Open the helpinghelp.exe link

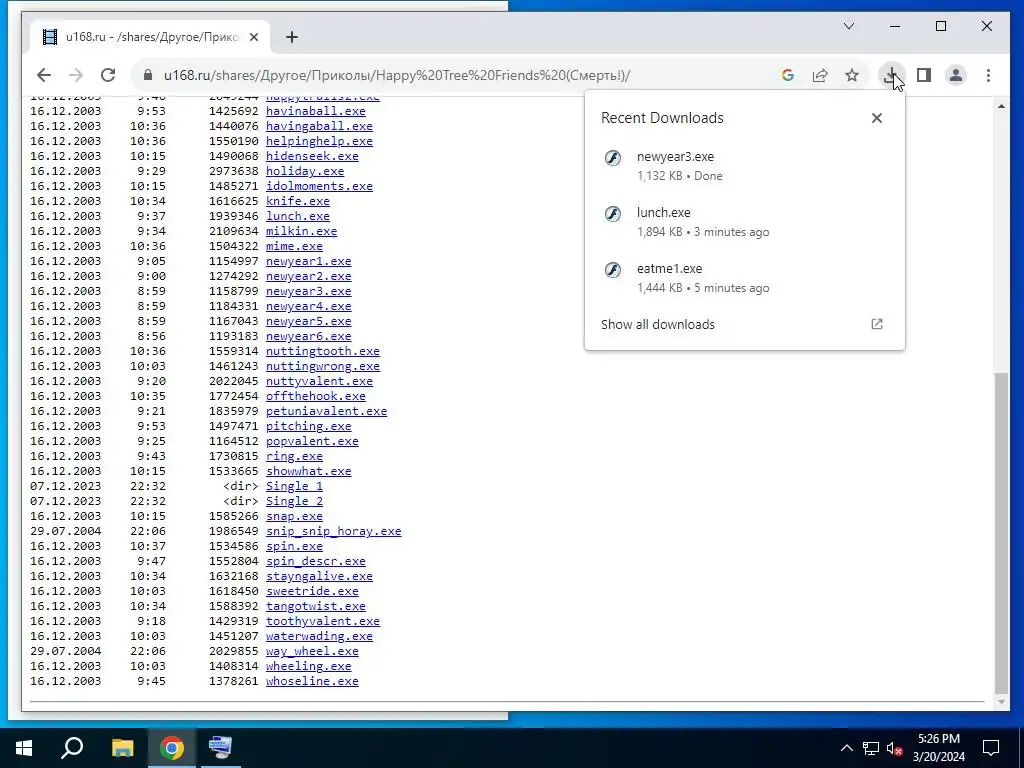click(319, 141)
